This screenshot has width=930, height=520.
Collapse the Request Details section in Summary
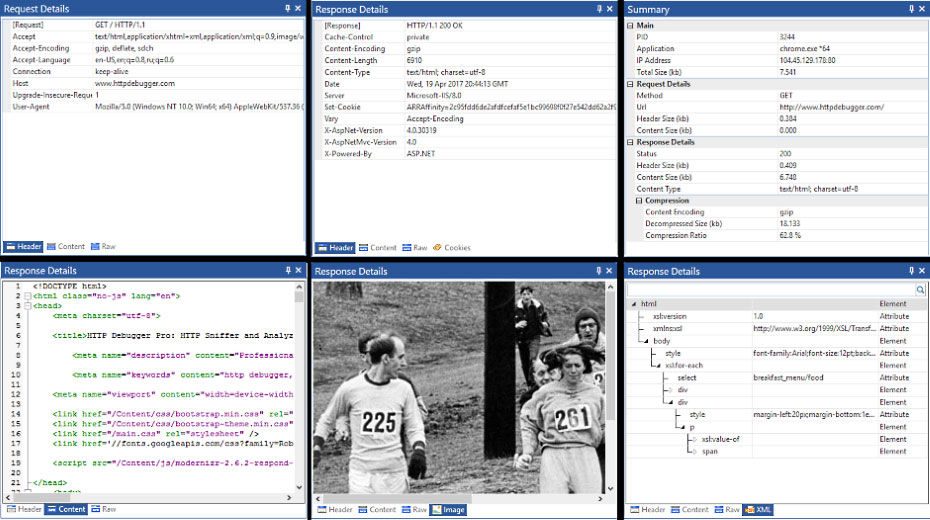click(x=630, y=84)
